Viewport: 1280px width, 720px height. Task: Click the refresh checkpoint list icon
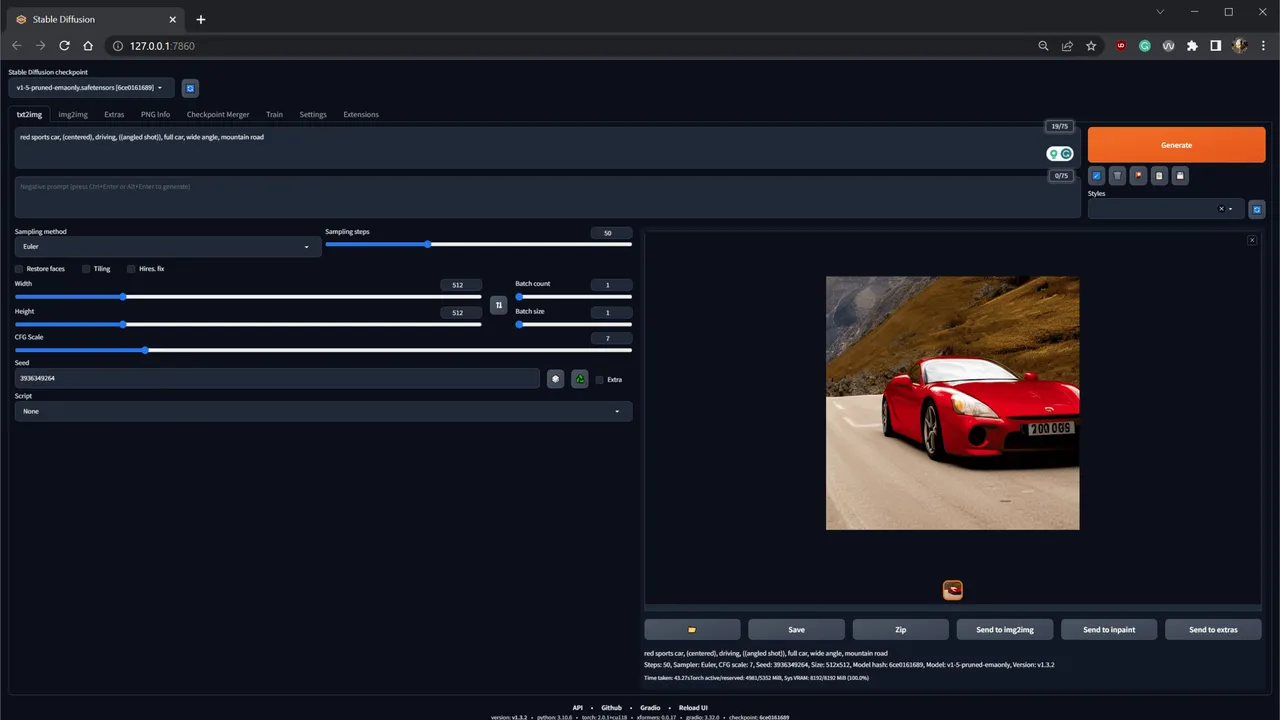[x=190, y=88]
